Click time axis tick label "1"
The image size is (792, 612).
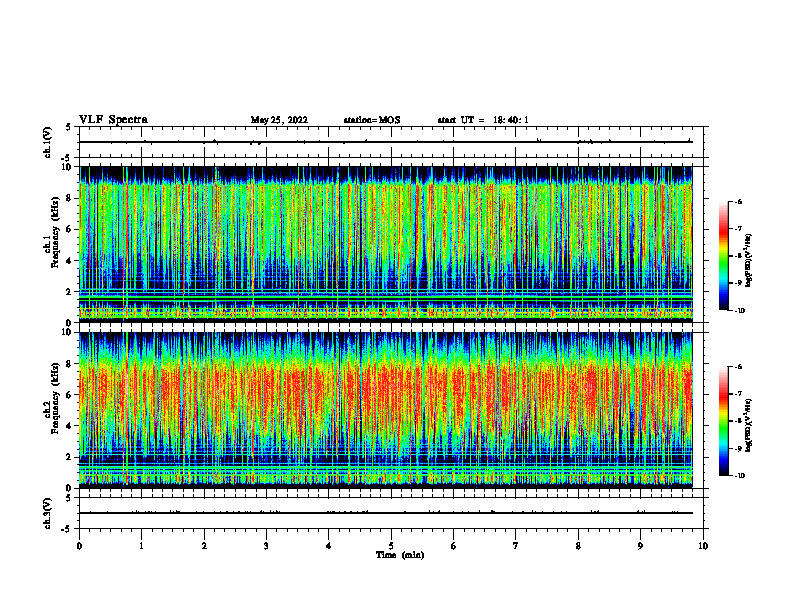pyautogui.click(x=141, y=546)
